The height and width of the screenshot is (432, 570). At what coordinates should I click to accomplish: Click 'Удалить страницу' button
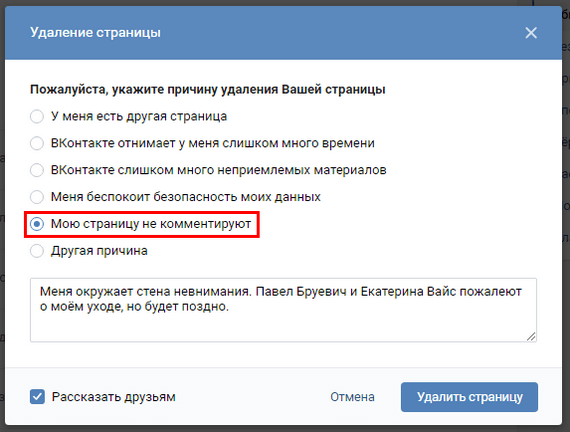tap(469, 397)
